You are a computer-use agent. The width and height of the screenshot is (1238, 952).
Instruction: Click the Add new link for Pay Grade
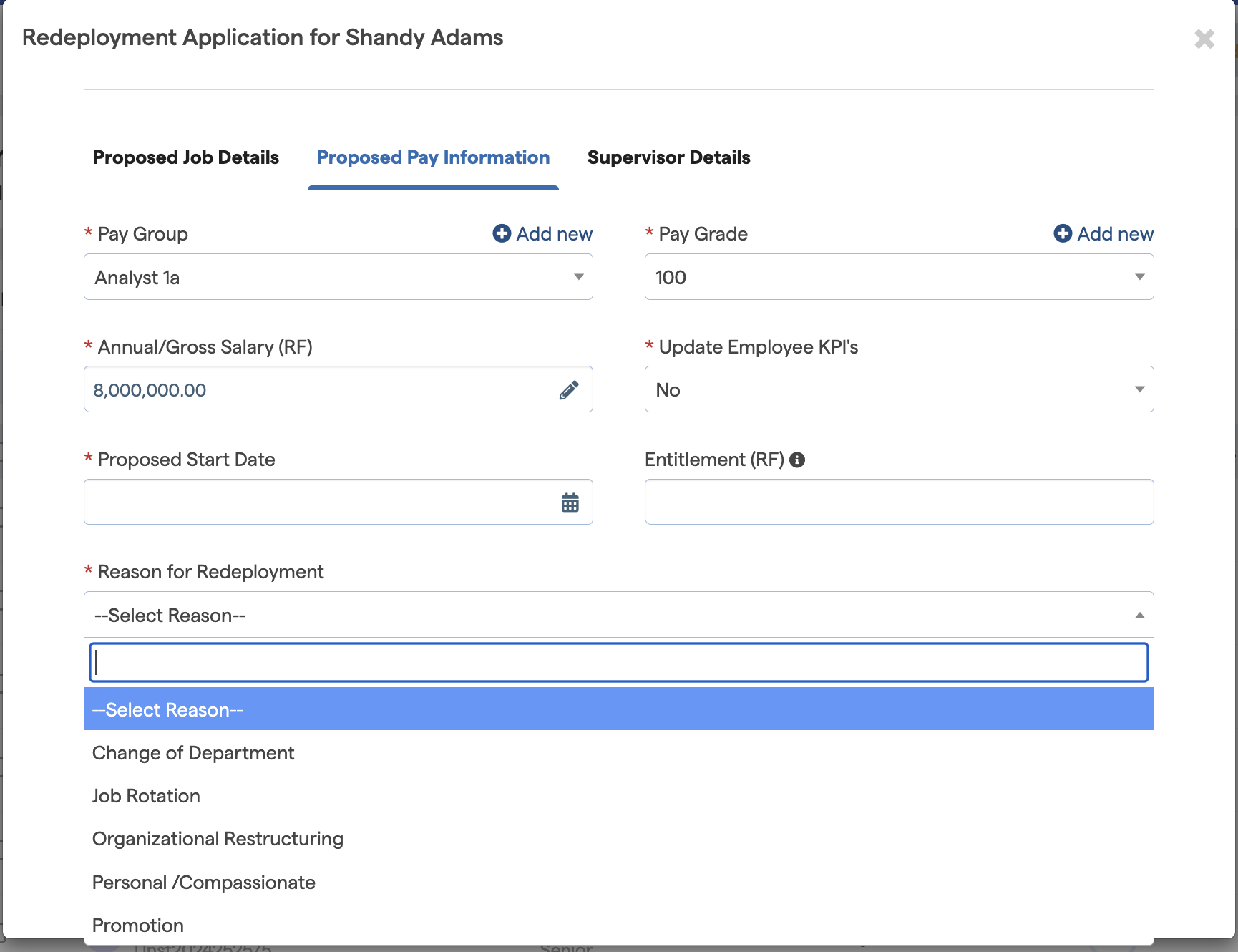(x=1103, y=234)
